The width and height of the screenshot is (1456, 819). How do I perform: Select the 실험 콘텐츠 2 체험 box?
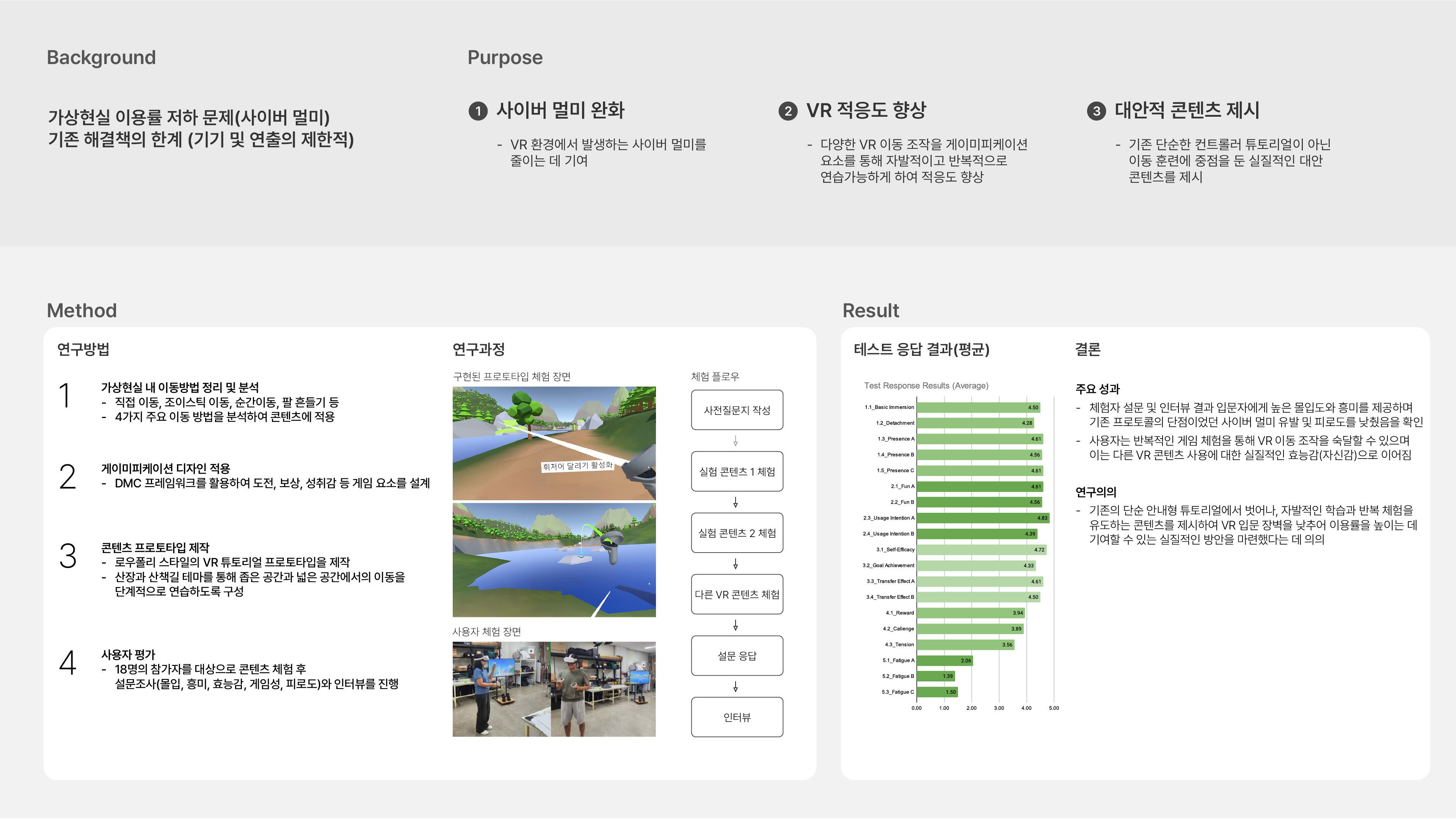tap(736, 533)
